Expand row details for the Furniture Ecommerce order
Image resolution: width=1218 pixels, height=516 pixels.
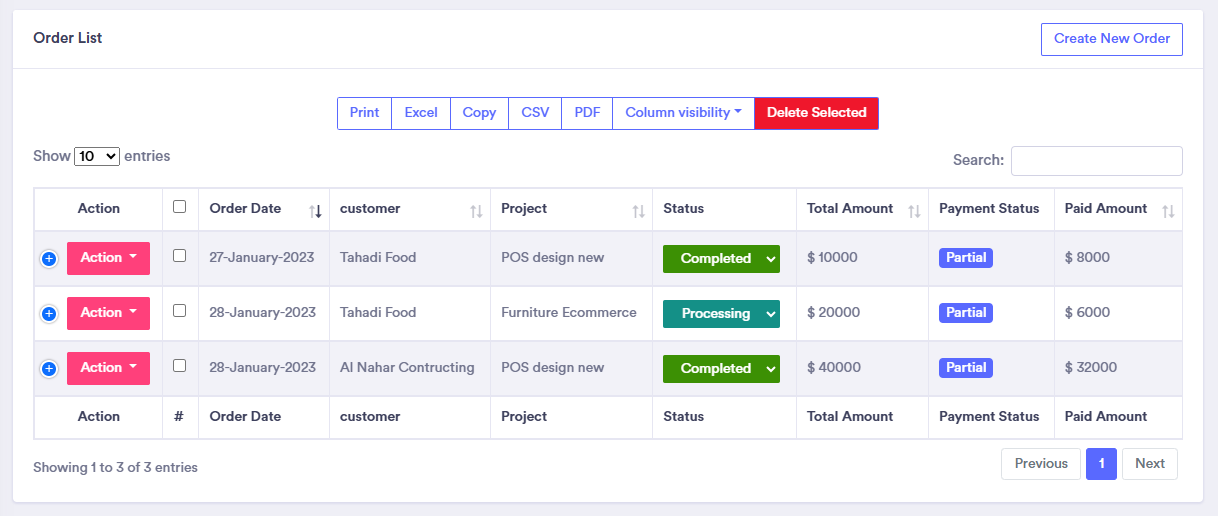click(x=49, y=314)
